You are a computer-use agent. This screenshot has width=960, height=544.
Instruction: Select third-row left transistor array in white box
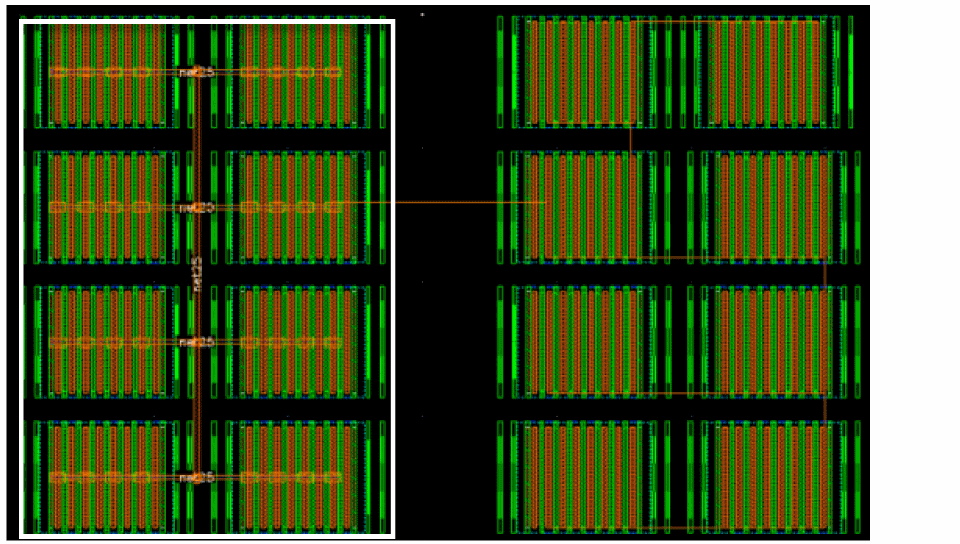point(107,341)
